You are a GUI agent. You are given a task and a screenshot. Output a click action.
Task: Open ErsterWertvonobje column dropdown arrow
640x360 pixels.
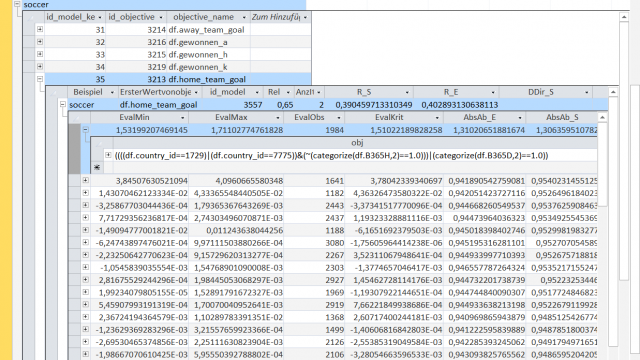coord(196,92)
